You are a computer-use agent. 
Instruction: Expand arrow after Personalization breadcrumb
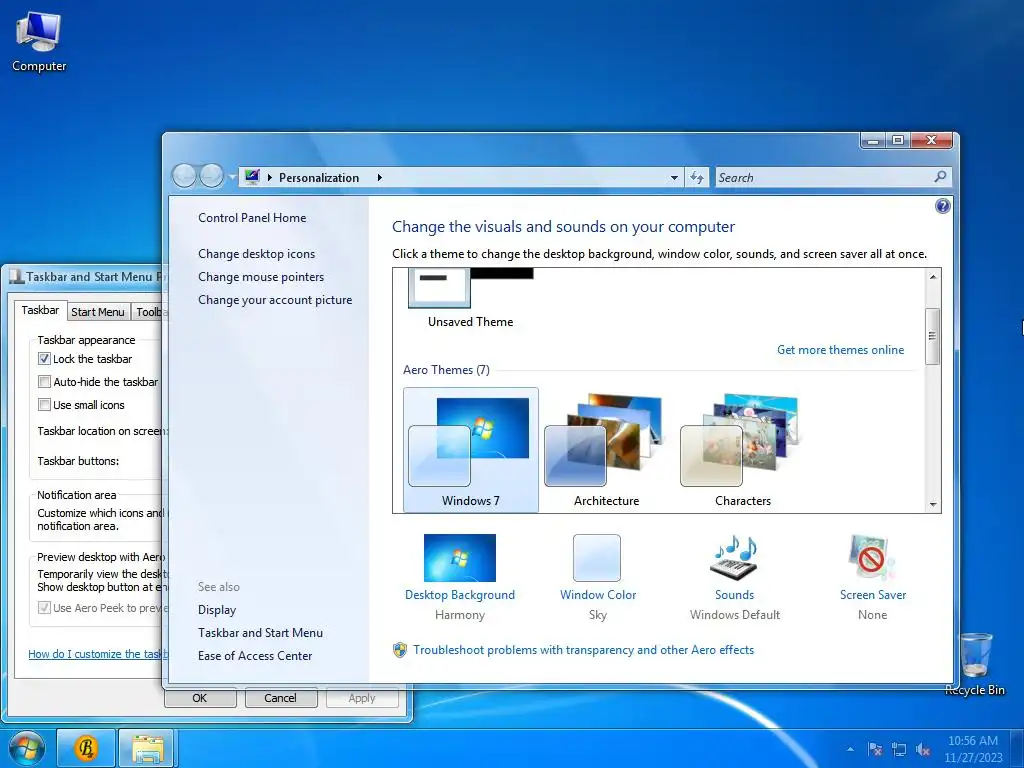(379, 178)
